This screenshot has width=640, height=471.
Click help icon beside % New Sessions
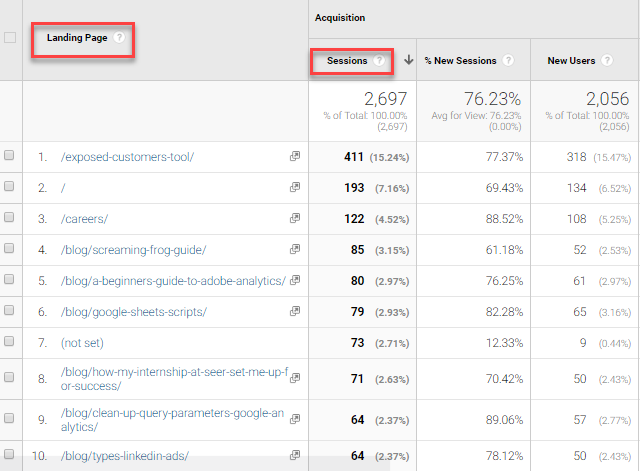pos(508,61)
